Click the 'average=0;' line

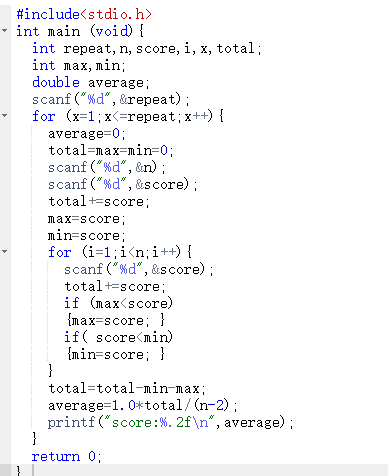coord(87,134)
